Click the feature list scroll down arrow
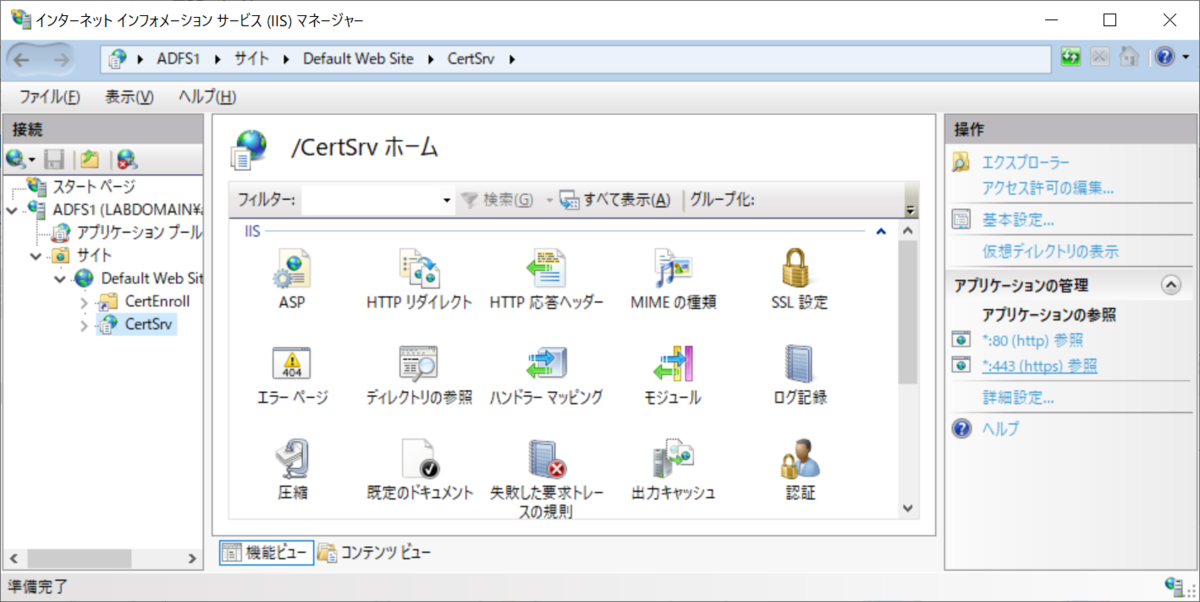 [907, 508]
